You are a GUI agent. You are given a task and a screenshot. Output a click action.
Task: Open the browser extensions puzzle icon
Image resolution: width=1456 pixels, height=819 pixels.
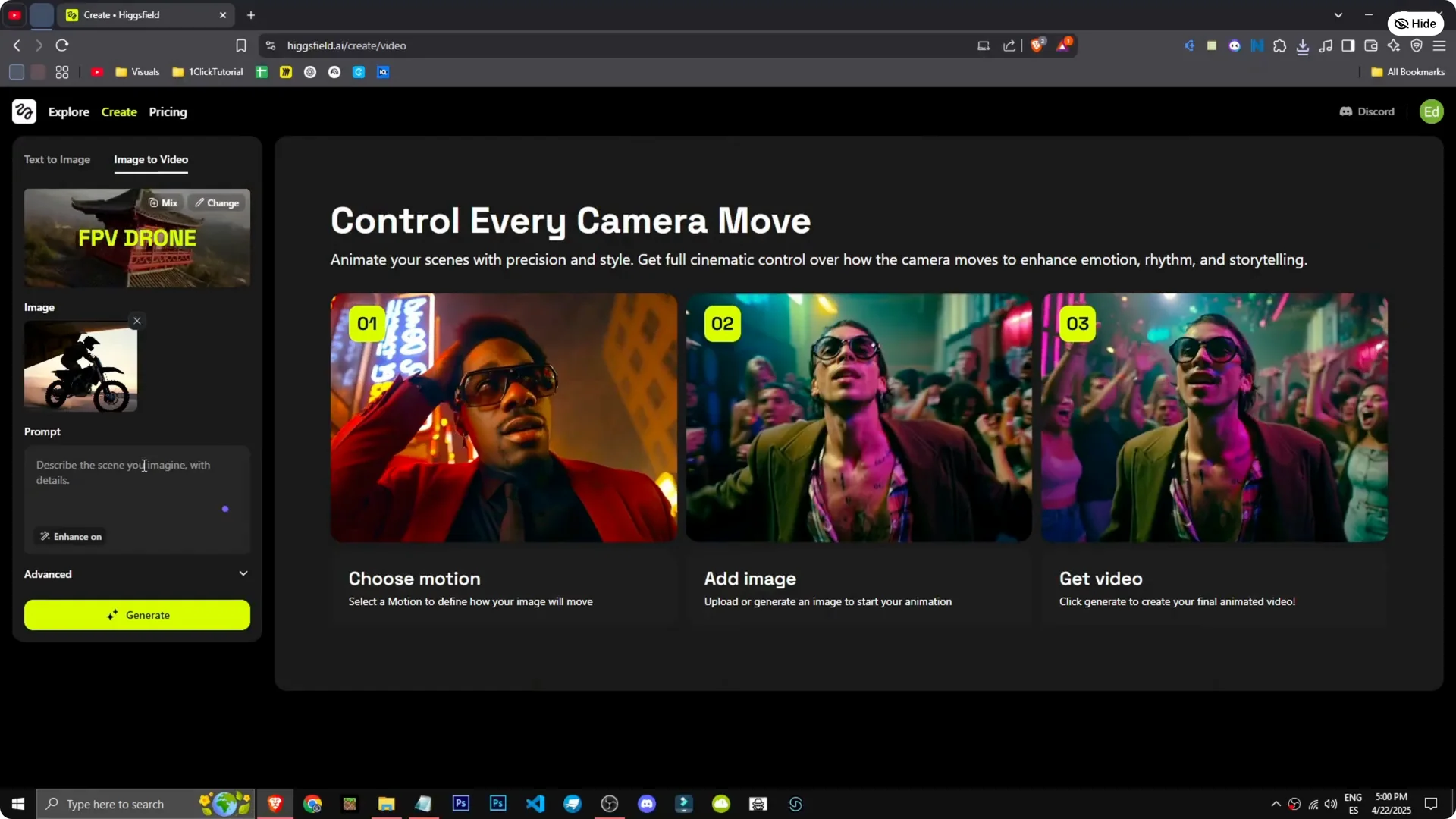1280,45
